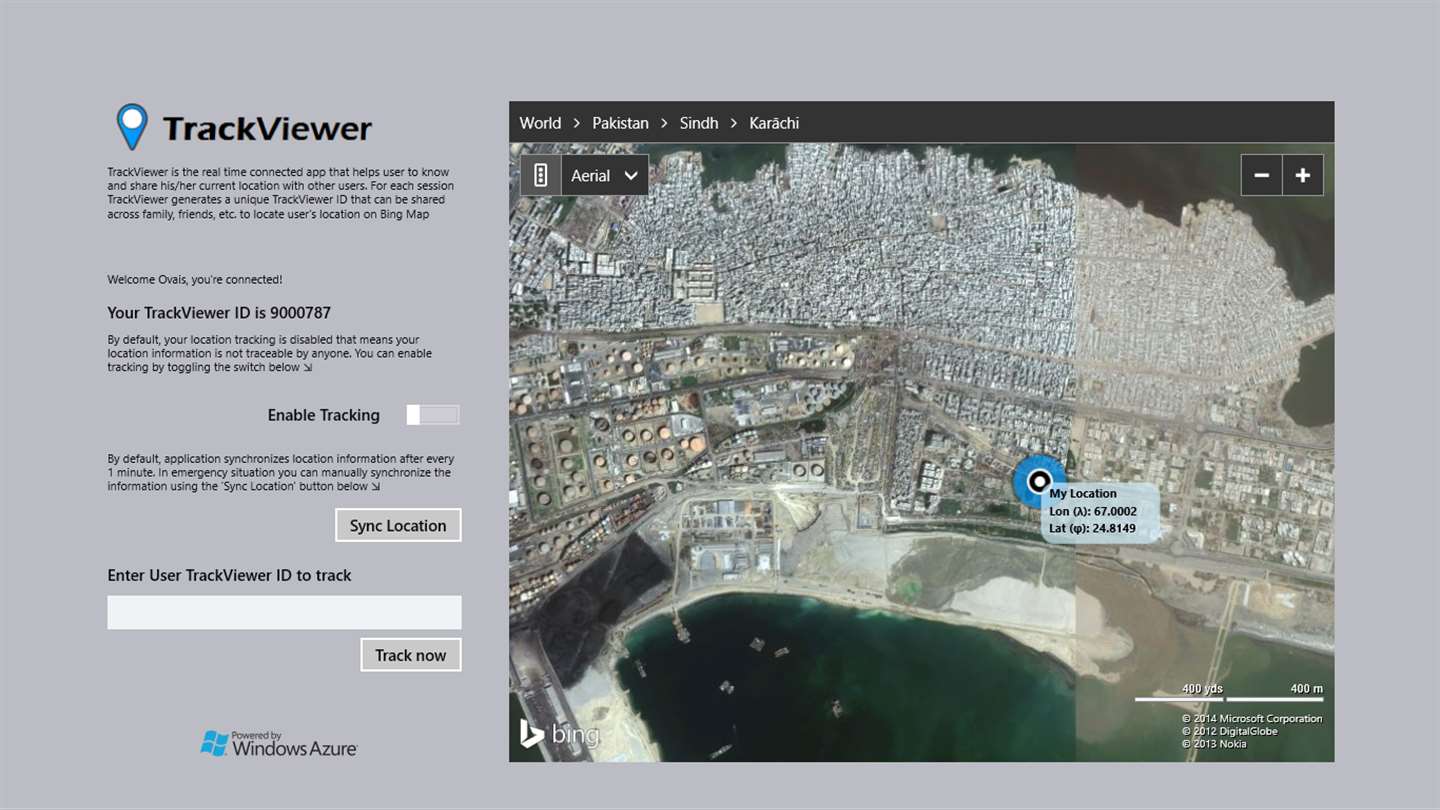This screenshot has height=810, width=1440.
Task: Click the My Location pushpin marker
Action: coord(1039,481)
